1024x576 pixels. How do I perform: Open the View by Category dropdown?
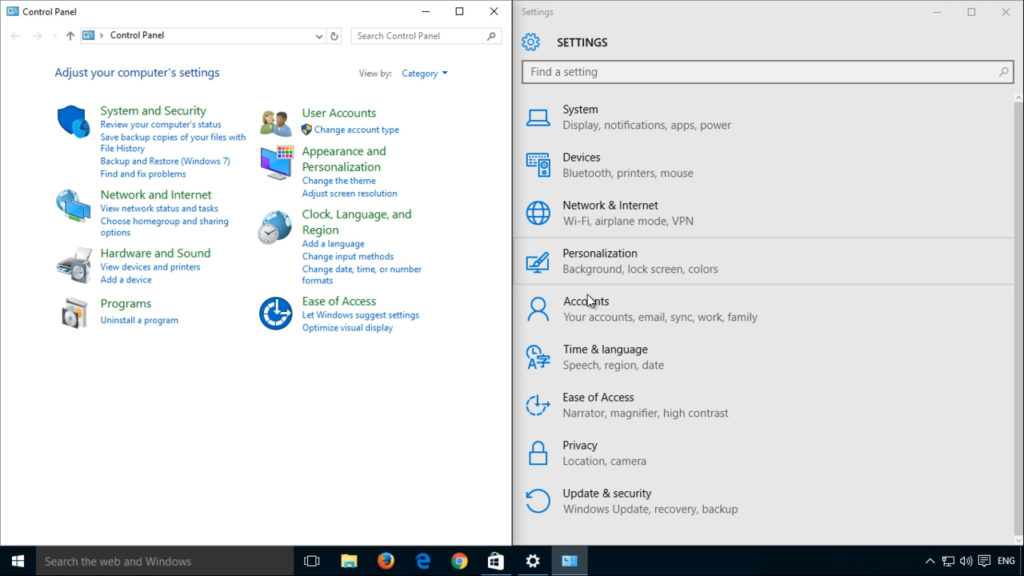tap(424, 73)
